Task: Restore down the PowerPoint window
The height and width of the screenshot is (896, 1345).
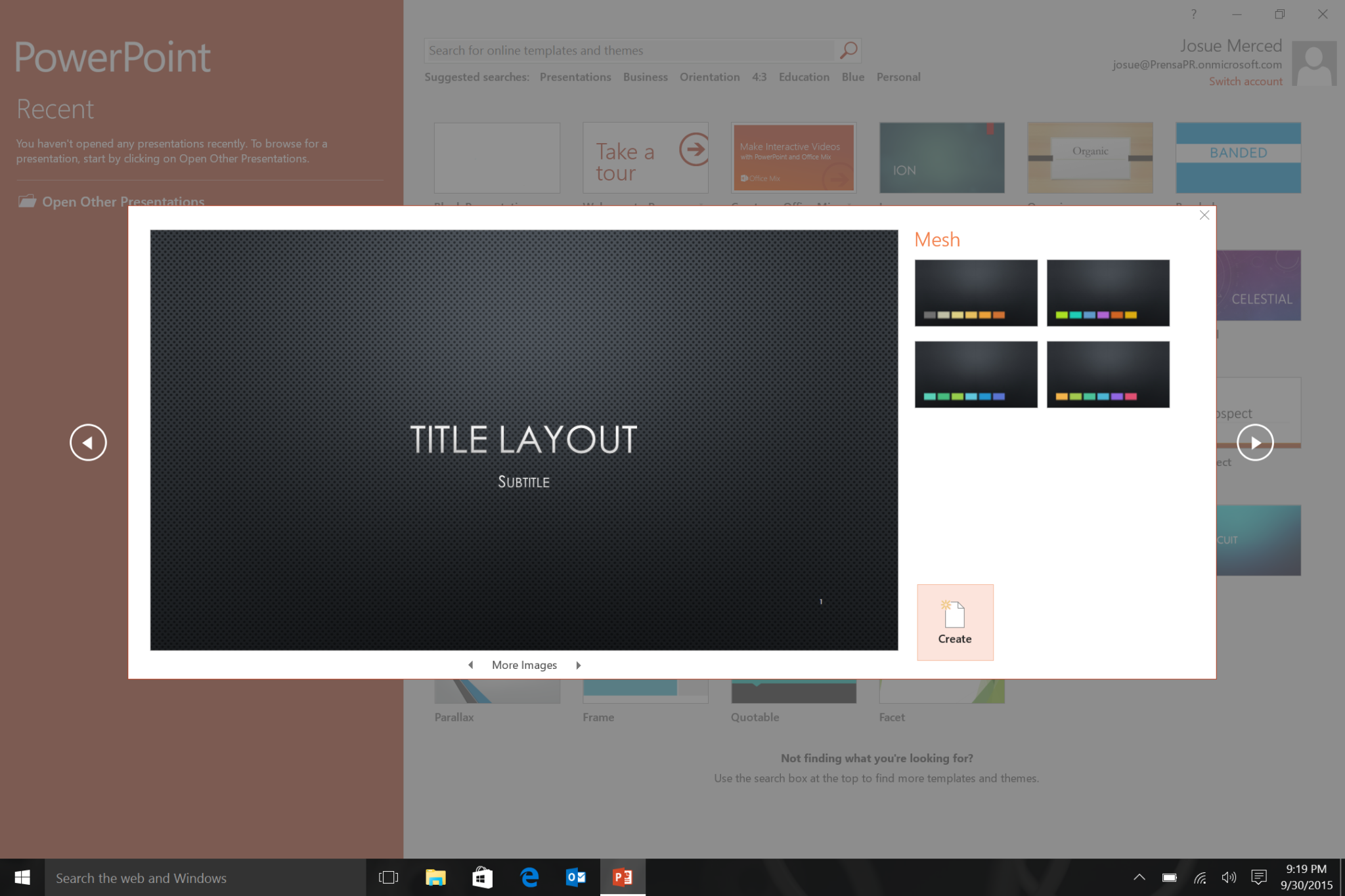Action: click(x=1279, y=14)
